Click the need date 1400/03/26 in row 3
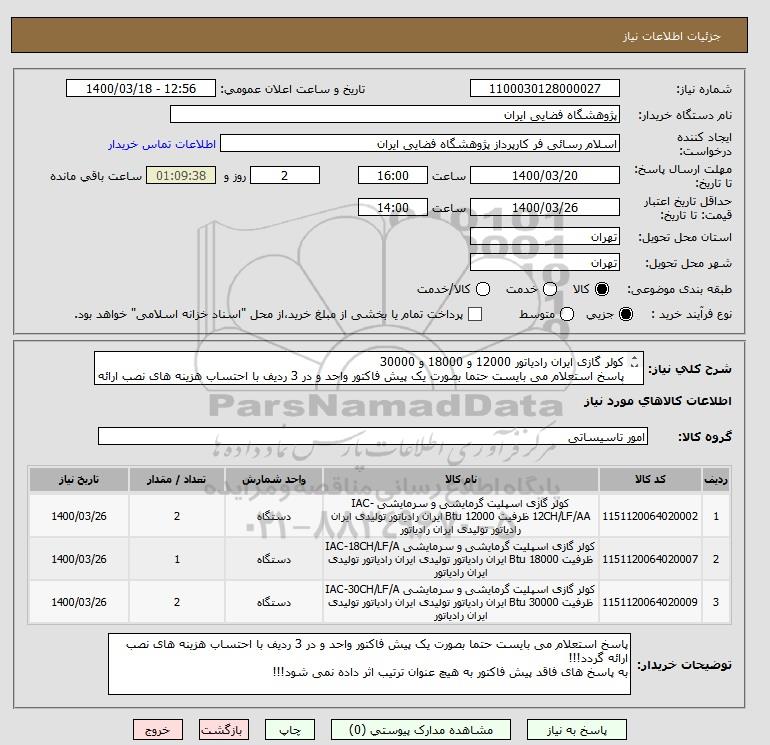 [x=79, y=602]
